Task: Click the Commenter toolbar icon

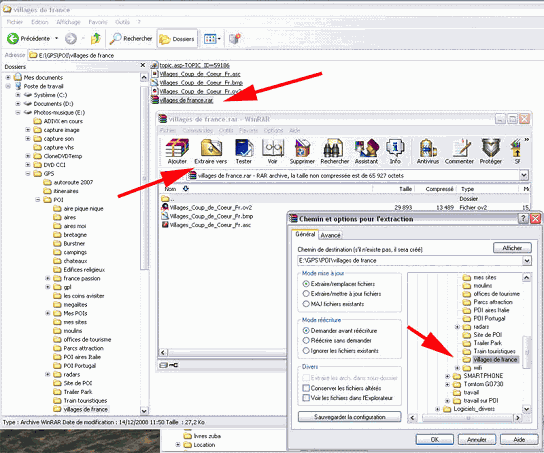Action: (459, 151)
